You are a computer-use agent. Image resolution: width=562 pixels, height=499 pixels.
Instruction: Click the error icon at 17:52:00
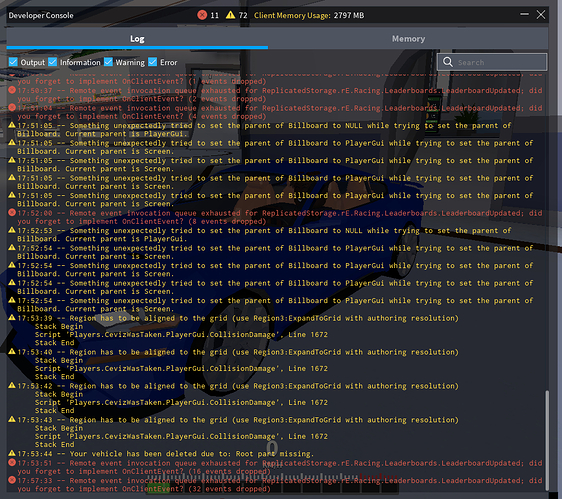click(x=12, y=212)
